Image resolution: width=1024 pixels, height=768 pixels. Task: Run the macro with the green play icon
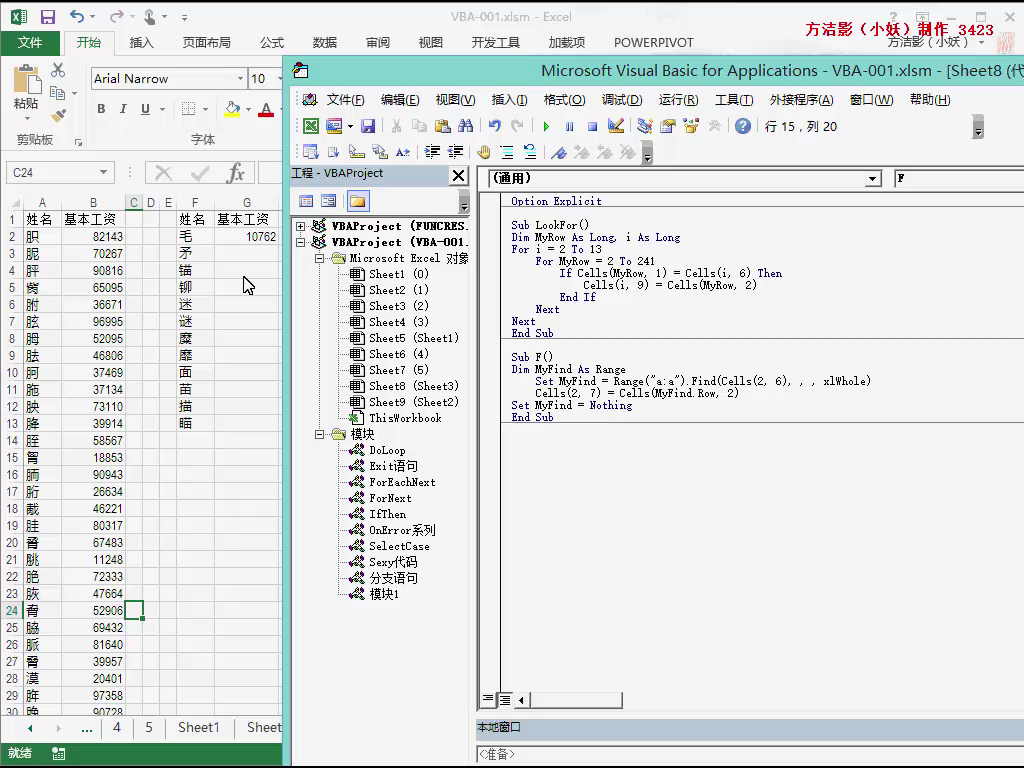[x=546, y=127]
